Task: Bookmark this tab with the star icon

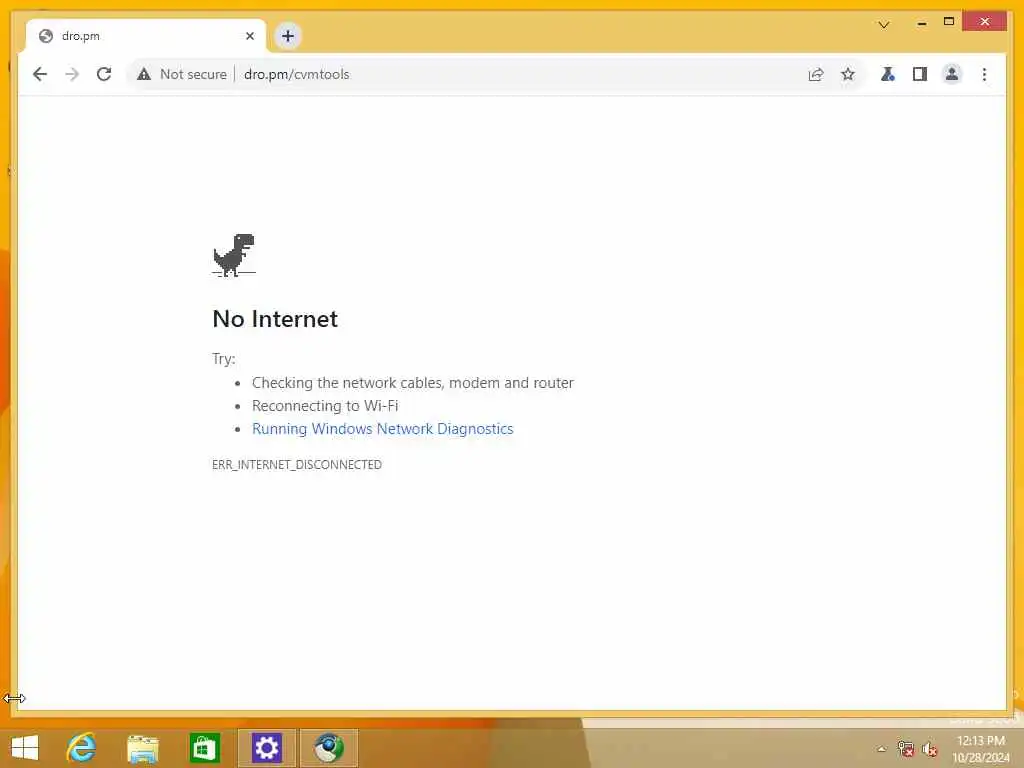Action: tap(848, 74)
